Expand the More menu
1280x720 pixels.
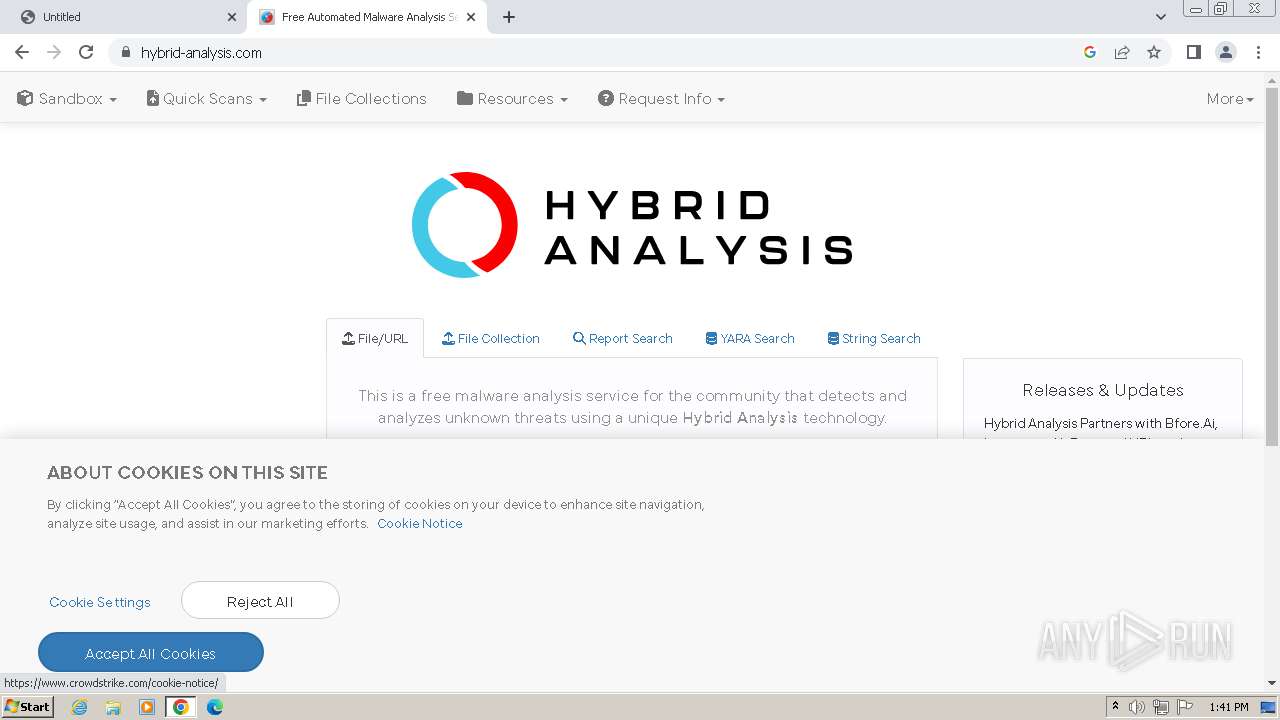click(1230, 99)
